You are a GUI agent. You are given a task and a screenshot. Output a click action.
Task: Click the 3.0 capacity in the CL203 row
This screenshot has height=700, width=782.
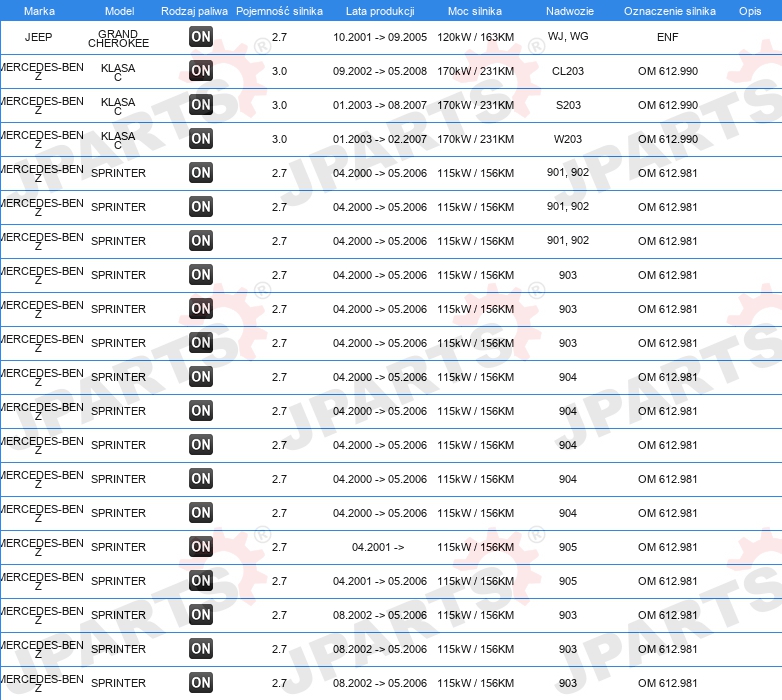tap(279, 71)
